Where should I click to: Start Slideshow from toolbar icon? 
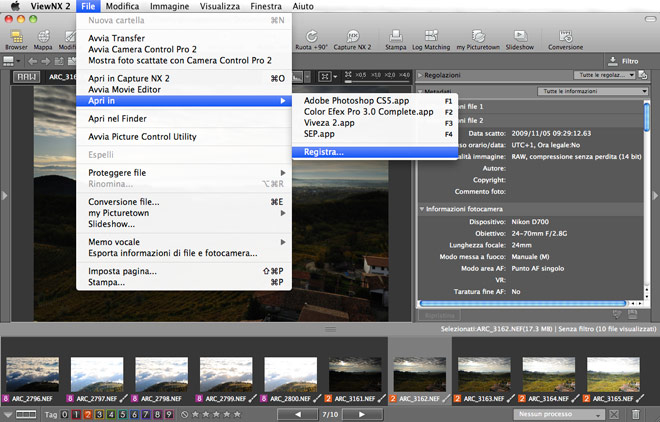[x=520, y=37]
